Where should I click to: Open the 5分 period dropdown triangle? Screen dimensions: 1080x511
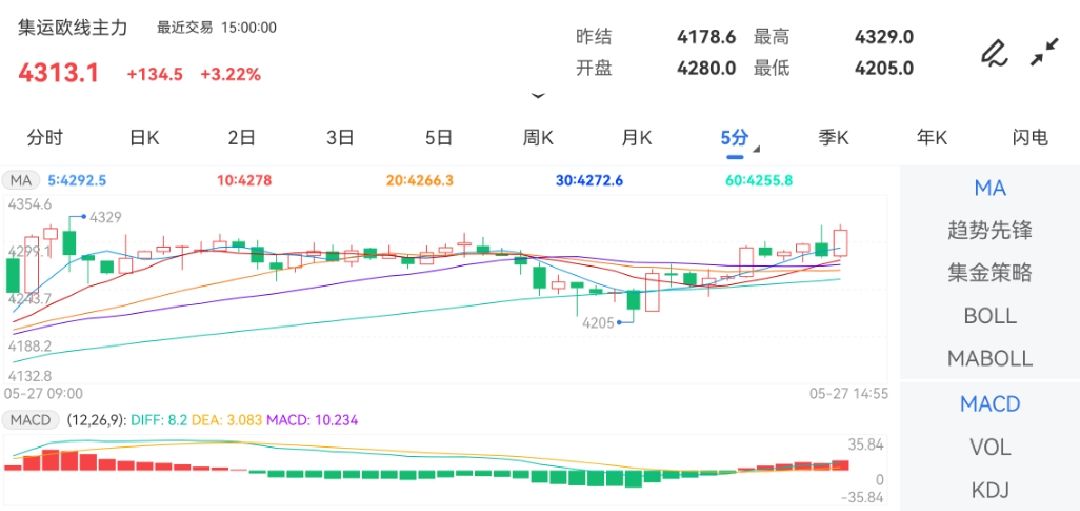(756, 149)
